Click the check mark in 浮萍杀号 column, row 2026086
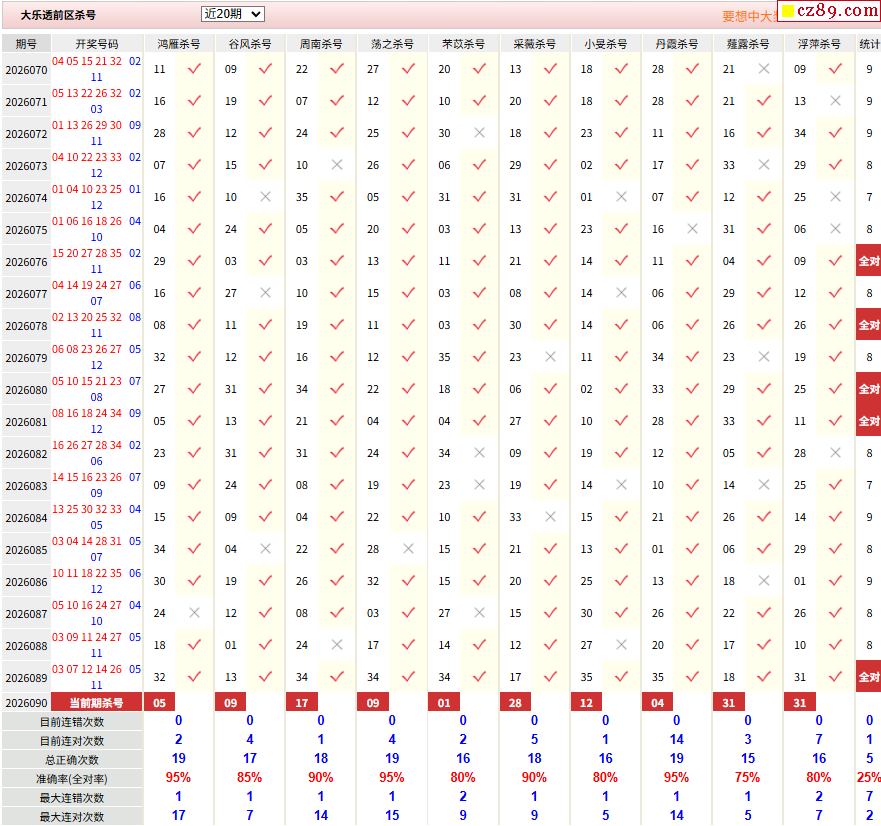Image resolution: width=881 pixels, height=826 pixels. [x=835, y=581]
